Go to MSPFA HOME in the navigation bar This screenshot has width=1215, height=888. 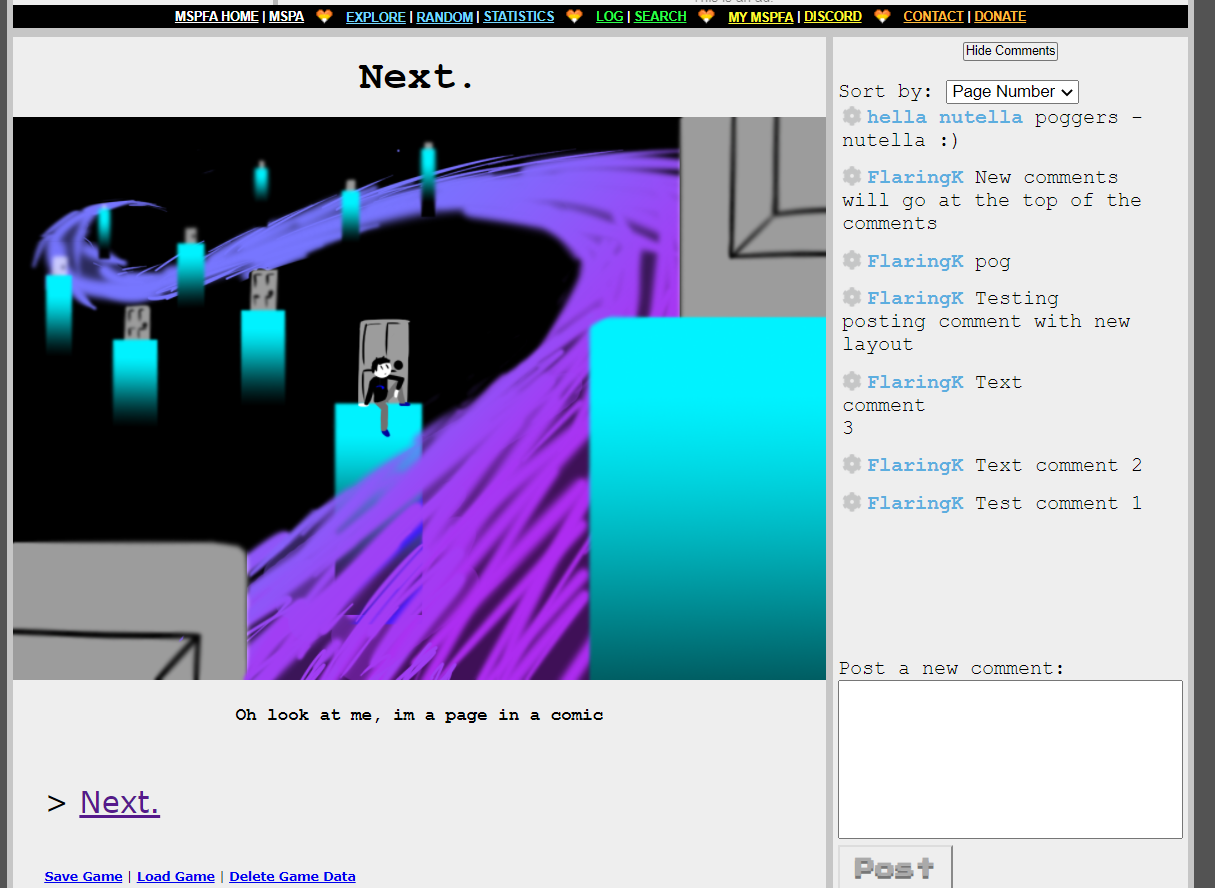coord(216,16)
